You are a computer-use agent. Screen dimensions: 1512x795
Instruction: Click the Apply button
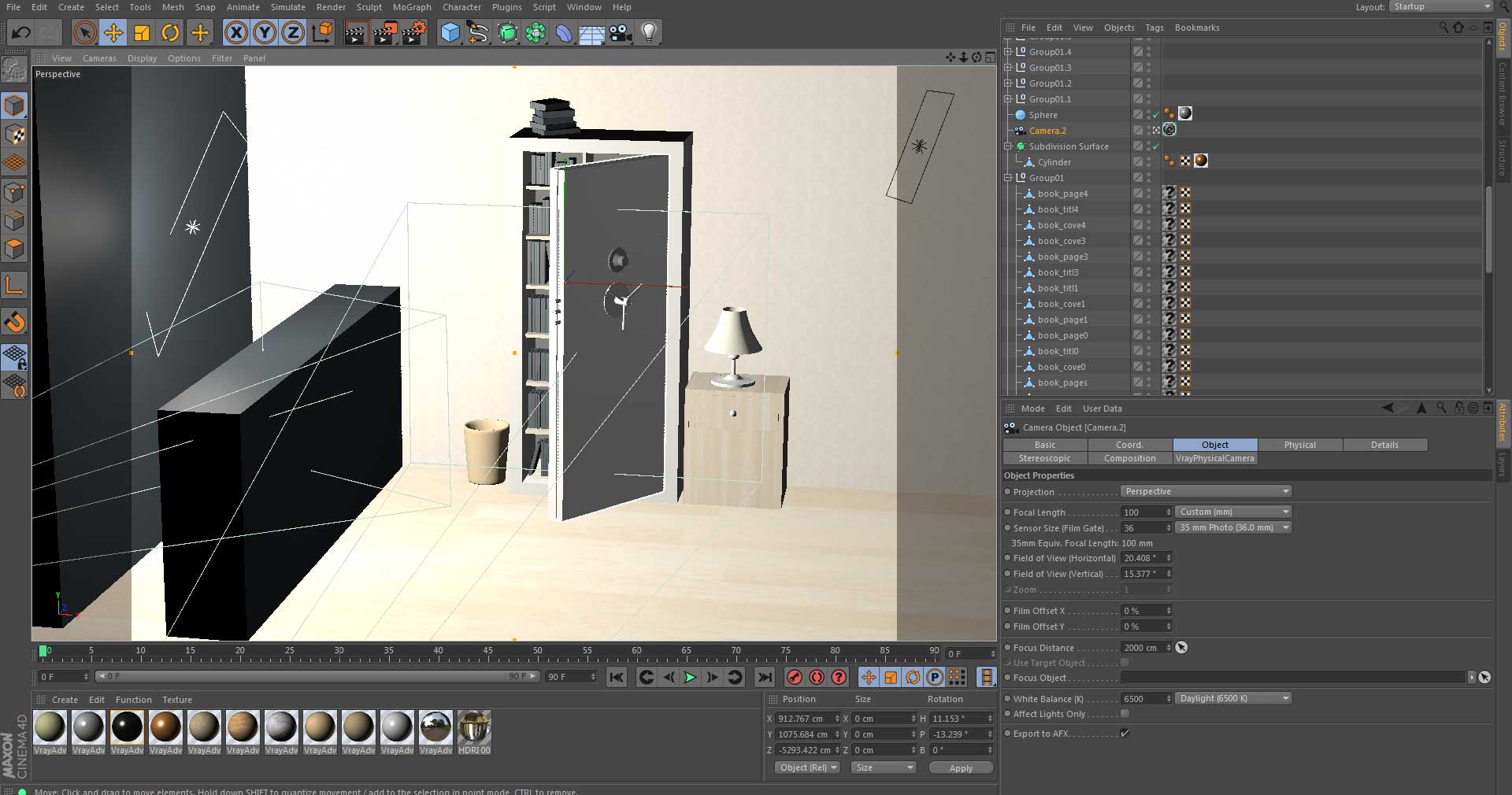pos(960,768)
